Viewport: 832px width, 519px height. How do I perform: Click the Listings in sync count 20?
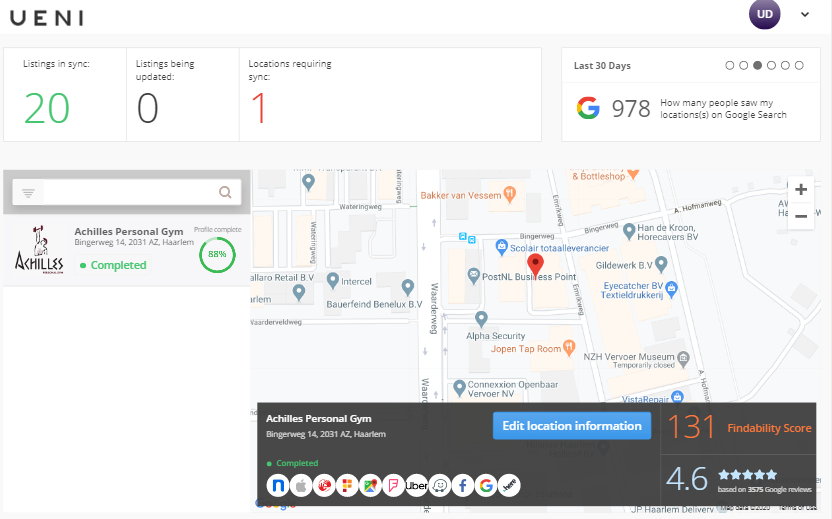click(47, 108)
